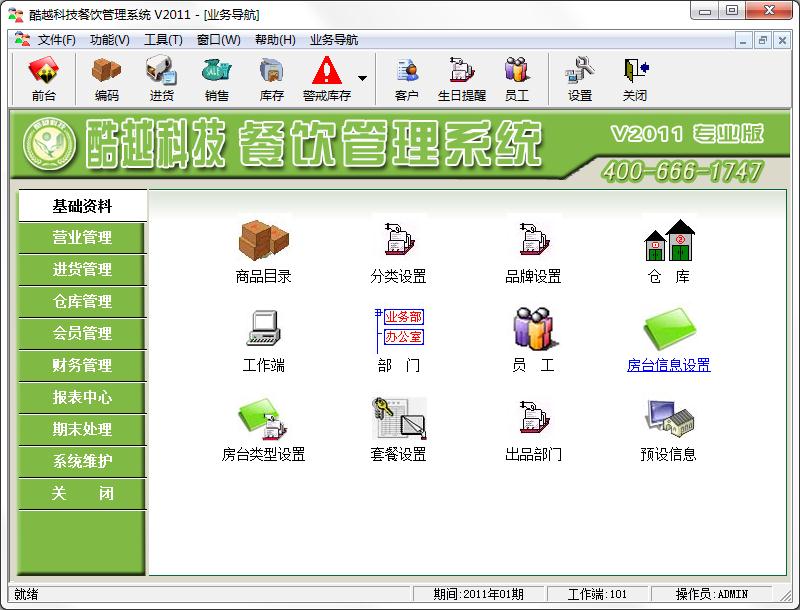The image size is (800, 610).
Task: Click the 关闭 exit door toolbar icon
Action: (635, 79)
